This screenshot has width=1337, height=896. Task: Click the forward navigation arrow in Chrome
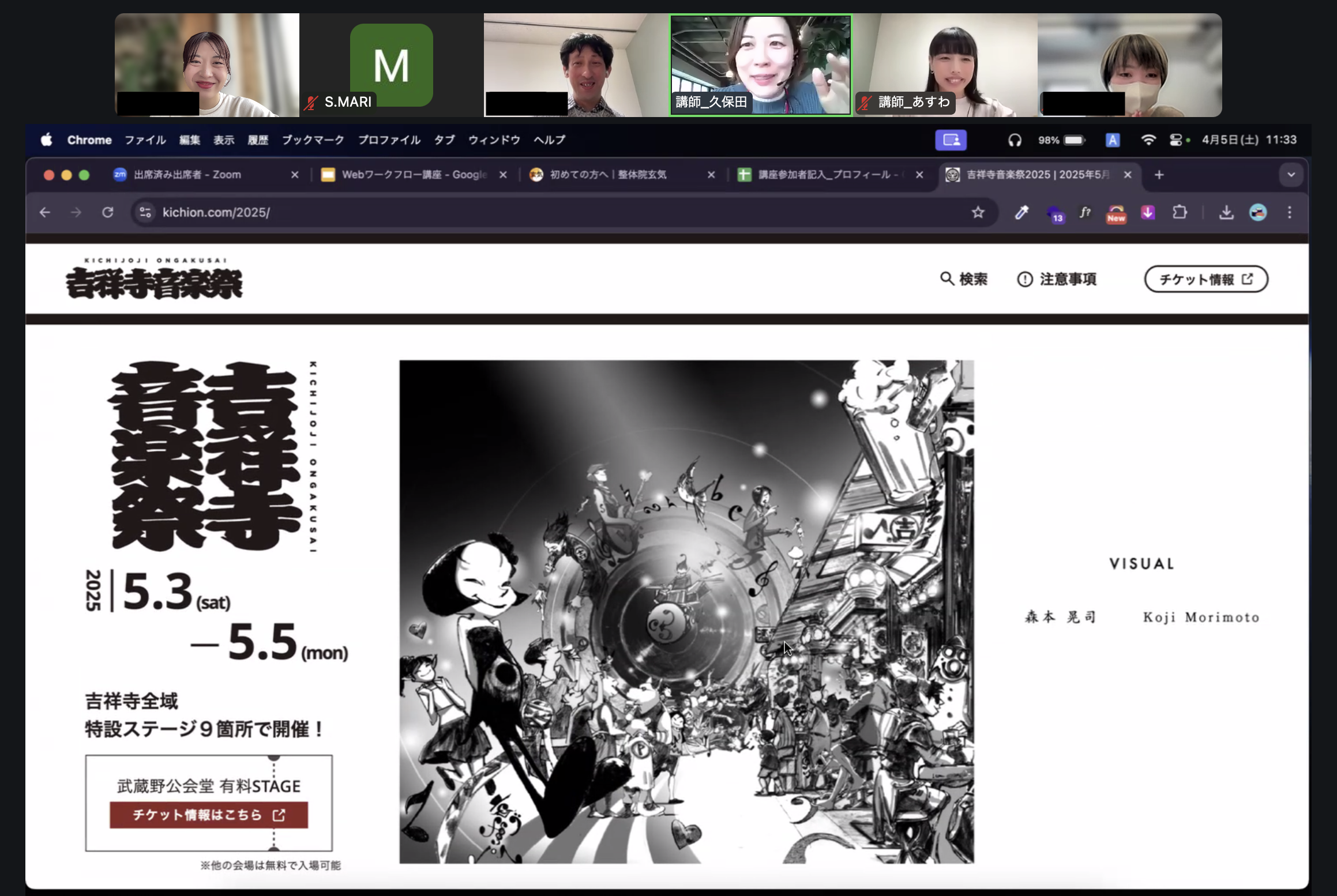point(76,212)
